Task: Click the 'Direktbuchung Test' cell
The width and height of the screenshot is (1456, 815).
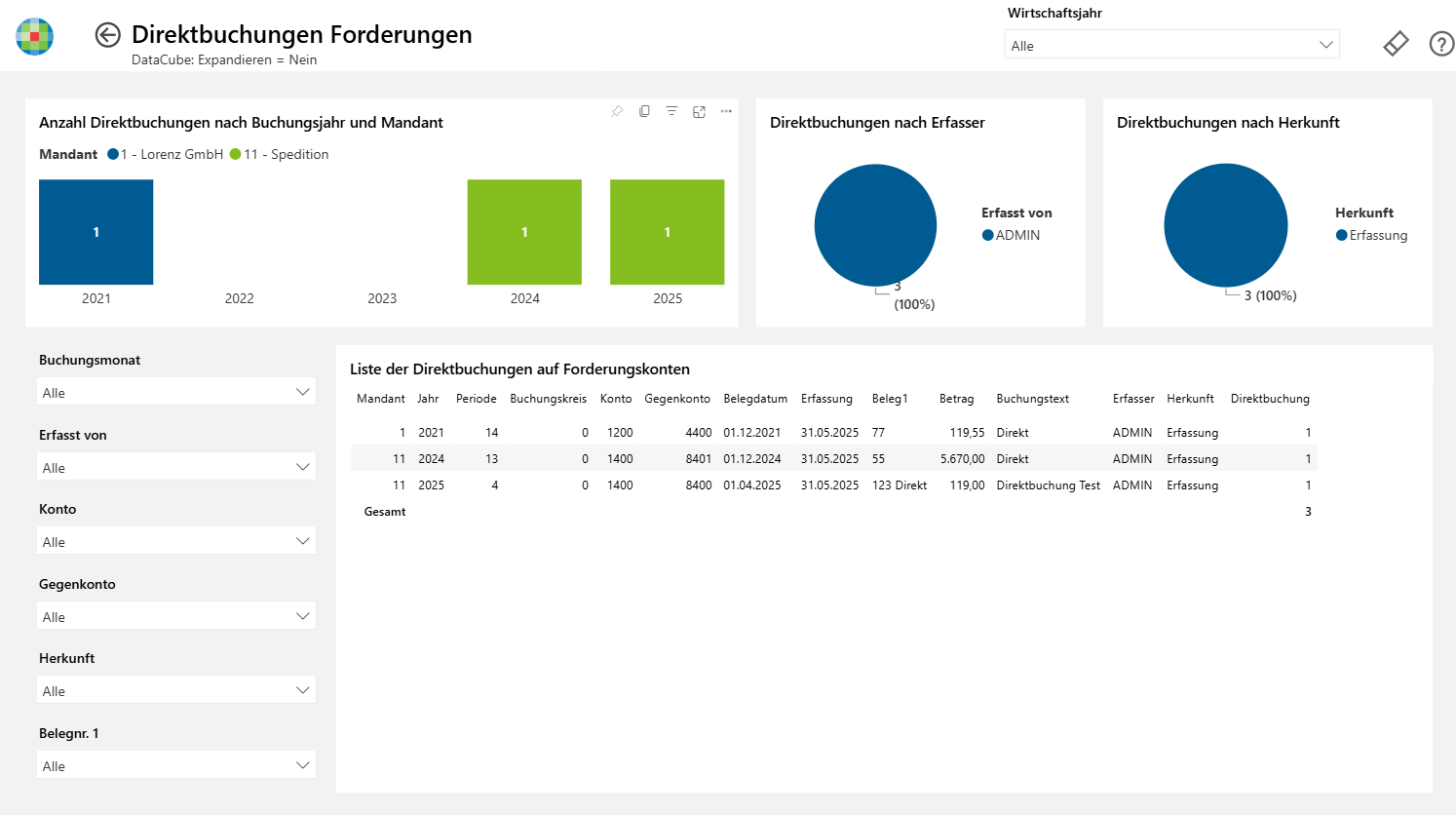Action: [x=1048, y=485]
